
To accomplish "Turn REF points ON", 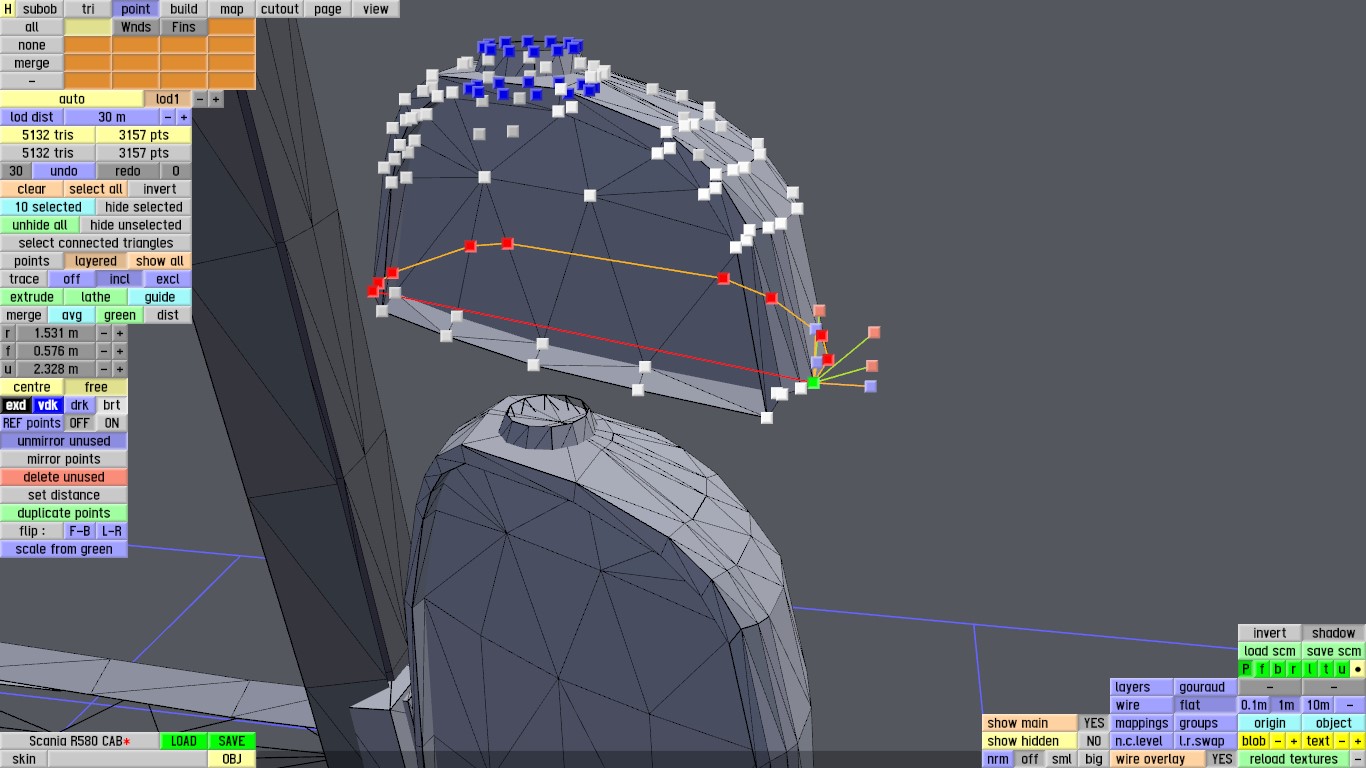I will pyautogui.click(x=112, y=423).
